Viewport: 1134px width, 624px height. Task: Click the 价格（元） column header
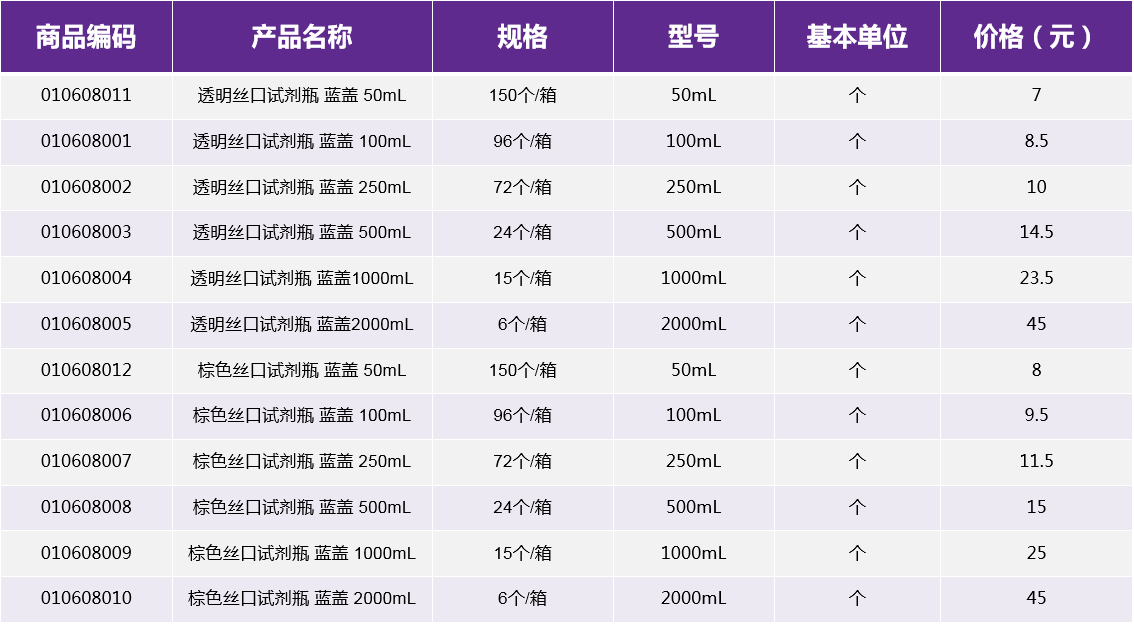1036,36
